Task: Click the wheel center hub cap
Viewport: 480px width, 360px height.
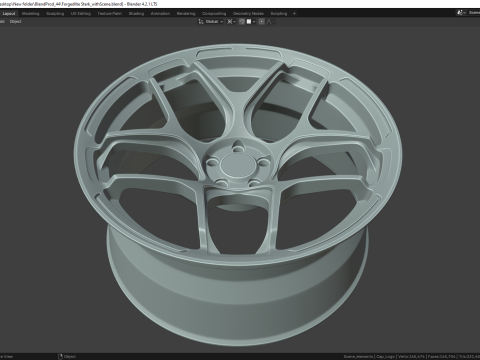Action: point(237,165)
